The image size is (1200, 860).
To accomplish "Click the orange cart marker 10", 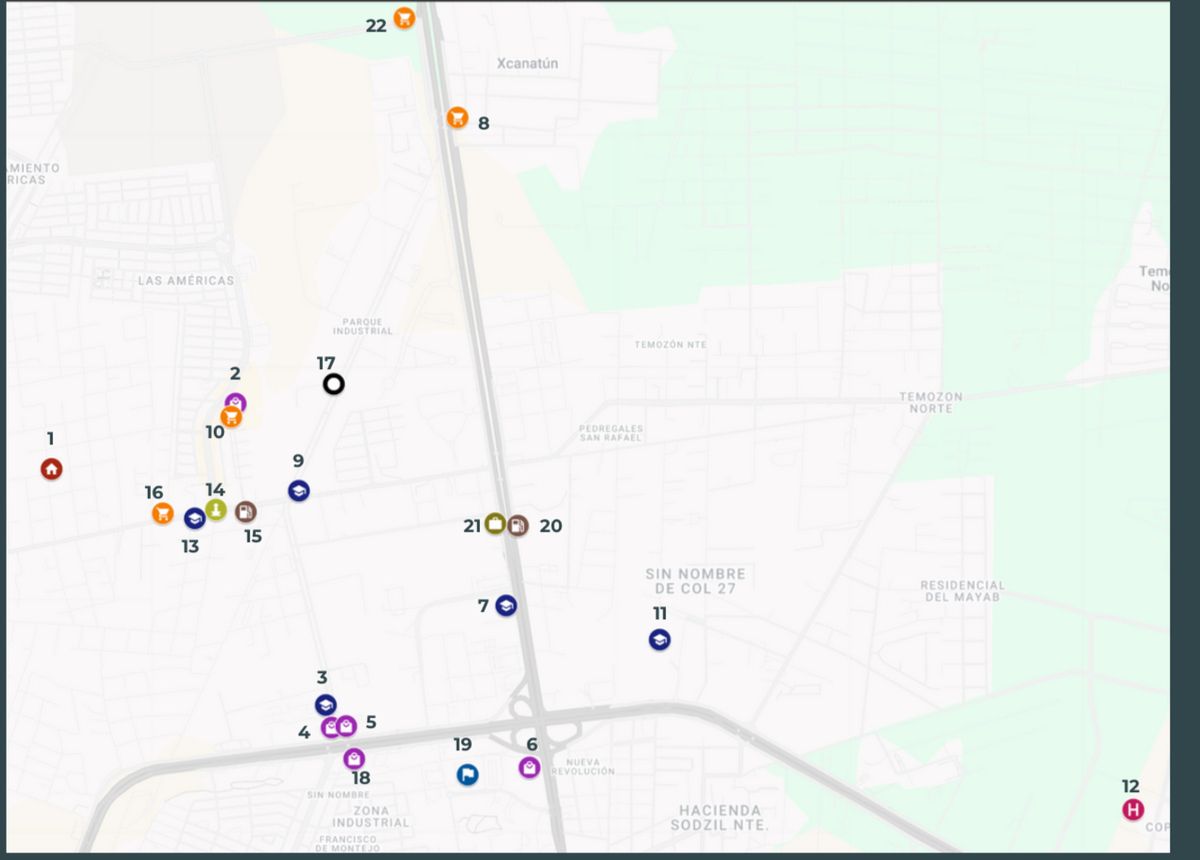I will [x=231, y=418].
